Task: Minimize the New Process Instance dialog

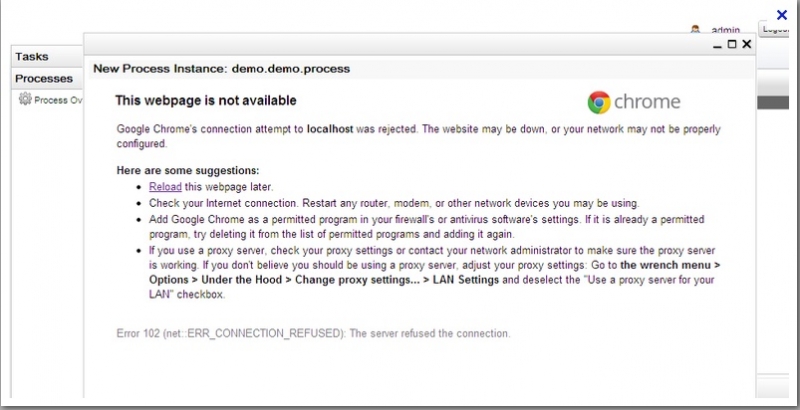Action: coord(717,45)
